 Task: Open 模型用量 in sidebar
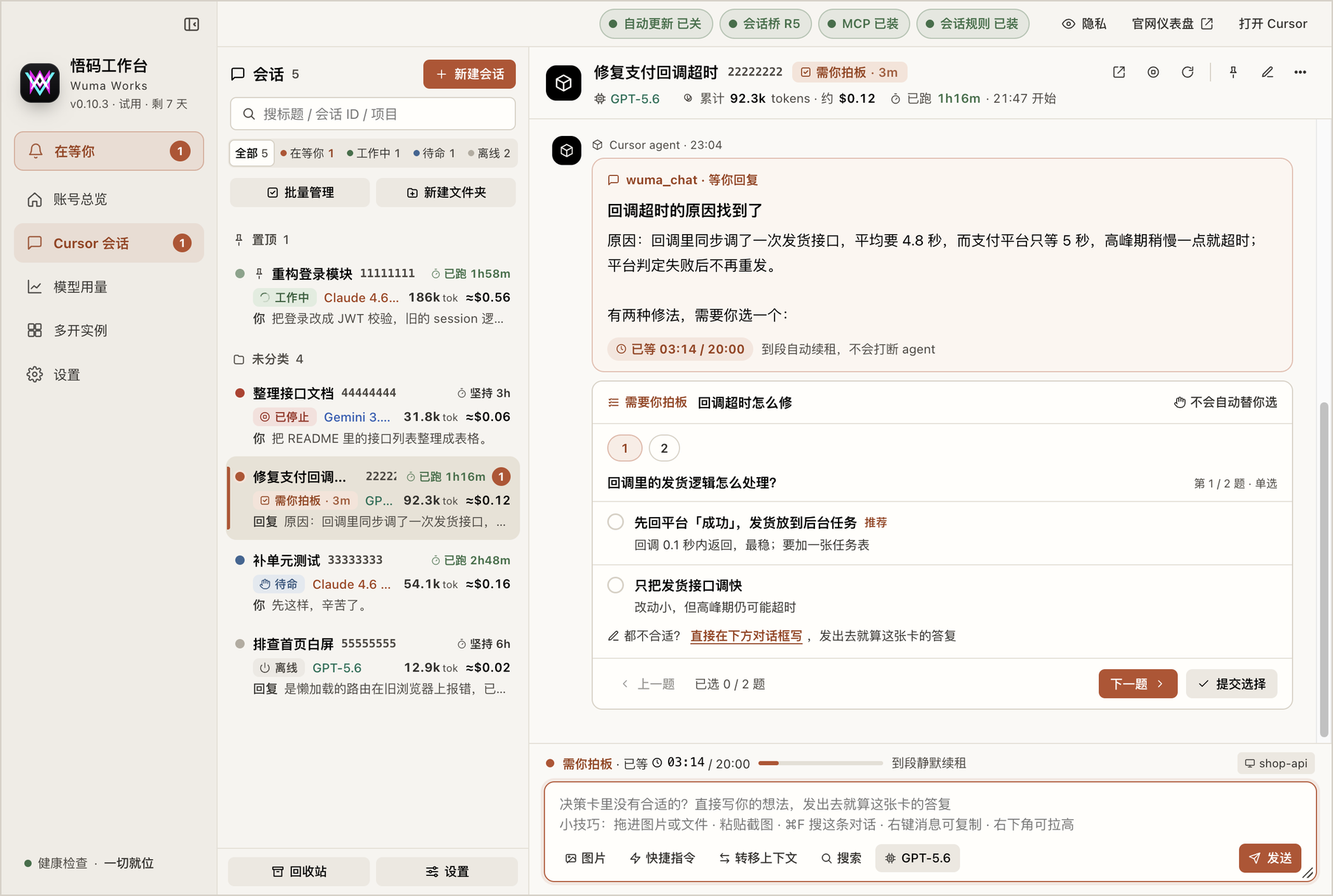[109, 287]
